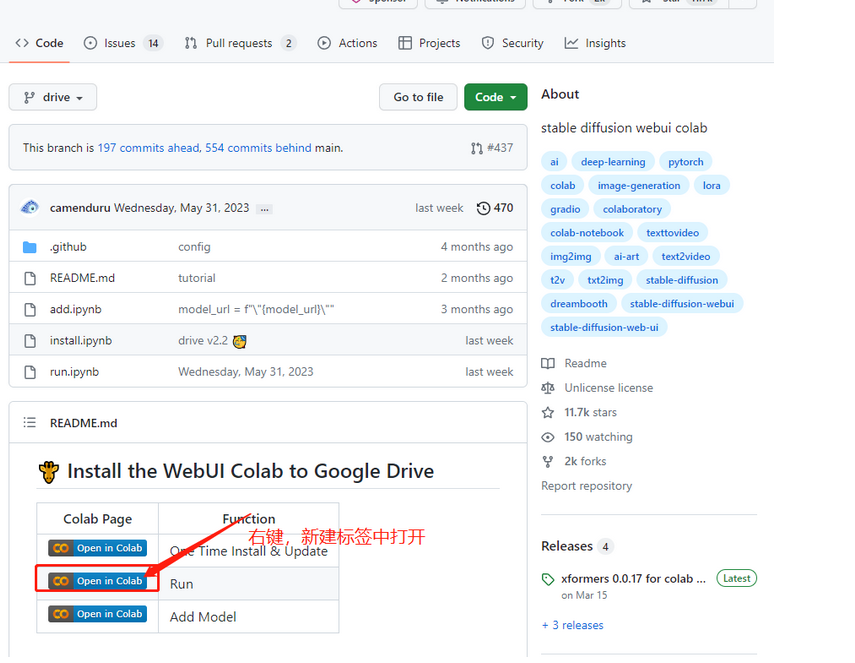Screen dimensions: 855x663
Task: Select the 'lora' topic tag
Action: [712, 185]
